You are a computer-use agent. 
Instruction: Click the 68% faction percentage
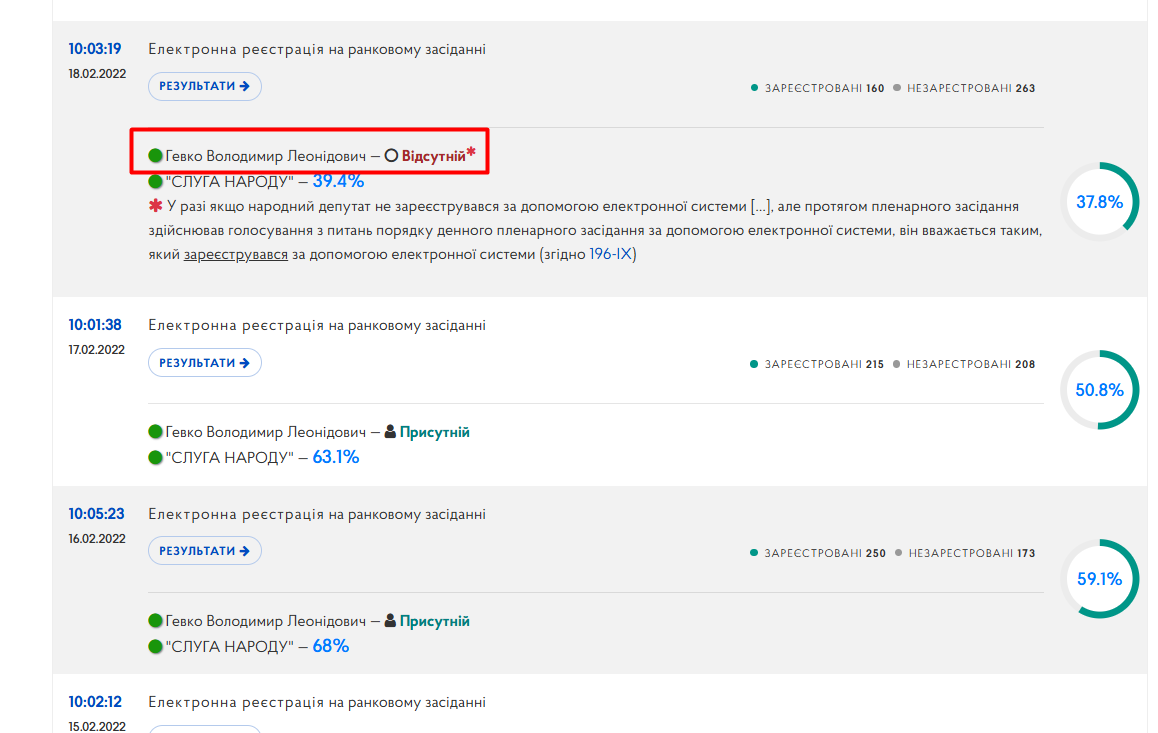[x=330, y=646]
